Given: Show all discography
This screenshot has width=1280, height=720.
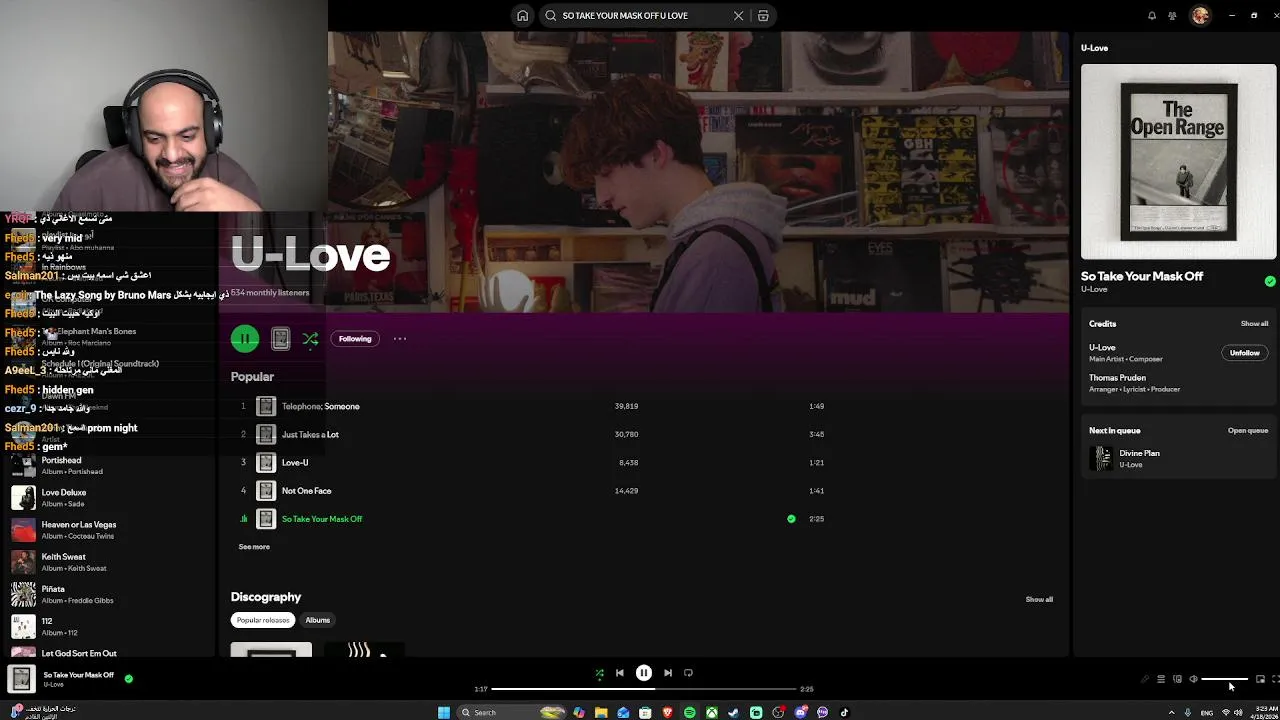Looking at the screenshot, I should click(1039, 599).
